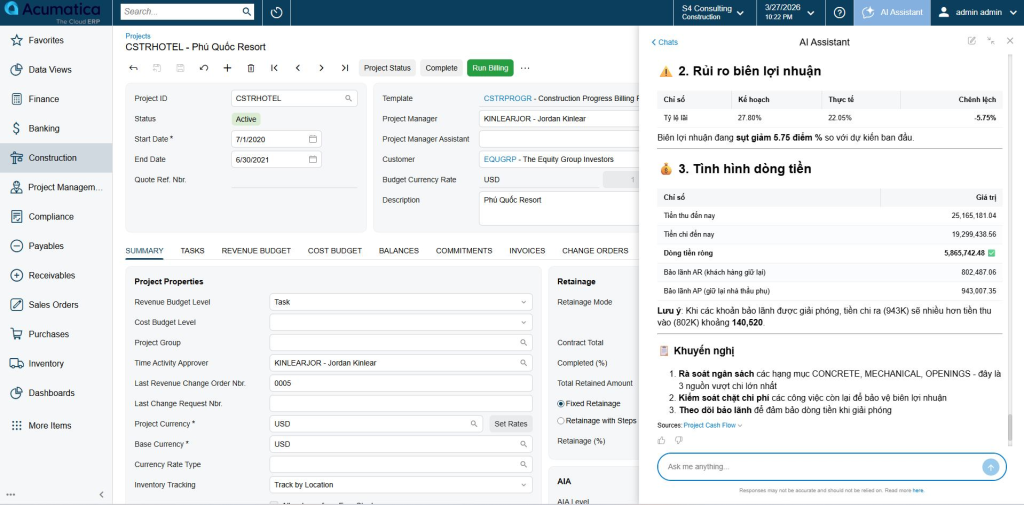This screenshot has height=505, width=1024.
Task: Go to the previous record
Action: click(298, 68)
